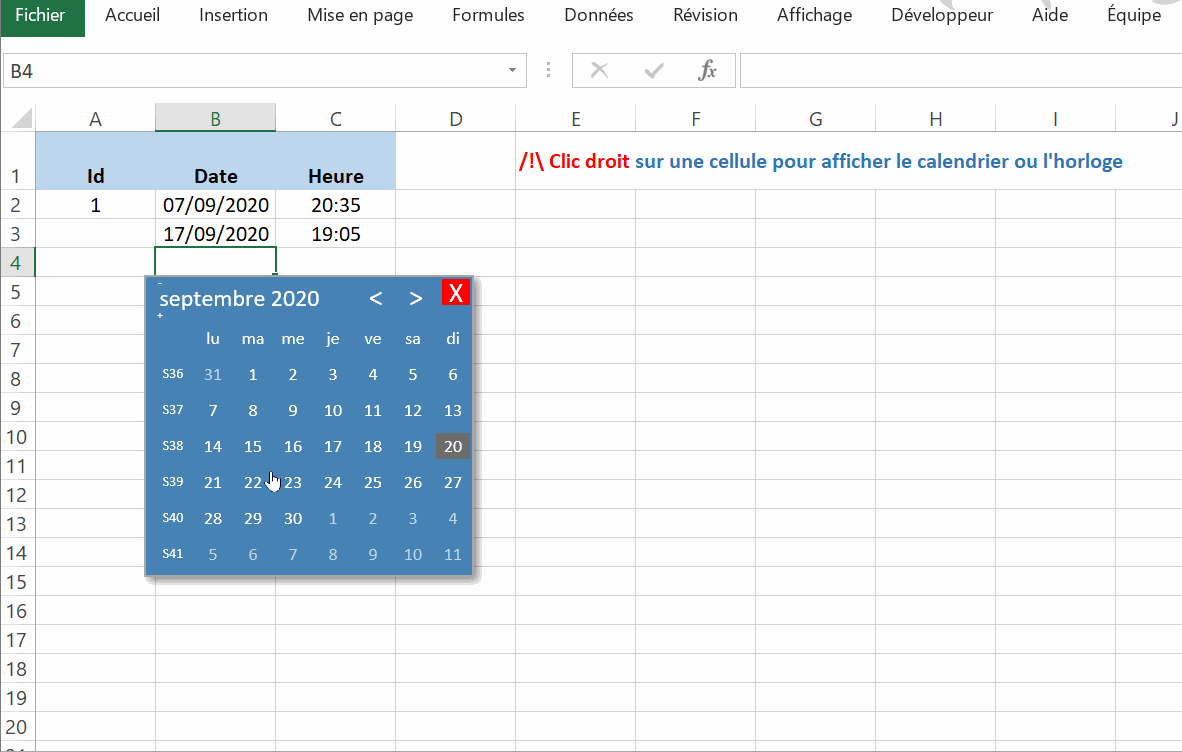The image size is (1182, 752).
Task: Click the X Cancel icon beside formula bar
Action: (x=599, y=70)
